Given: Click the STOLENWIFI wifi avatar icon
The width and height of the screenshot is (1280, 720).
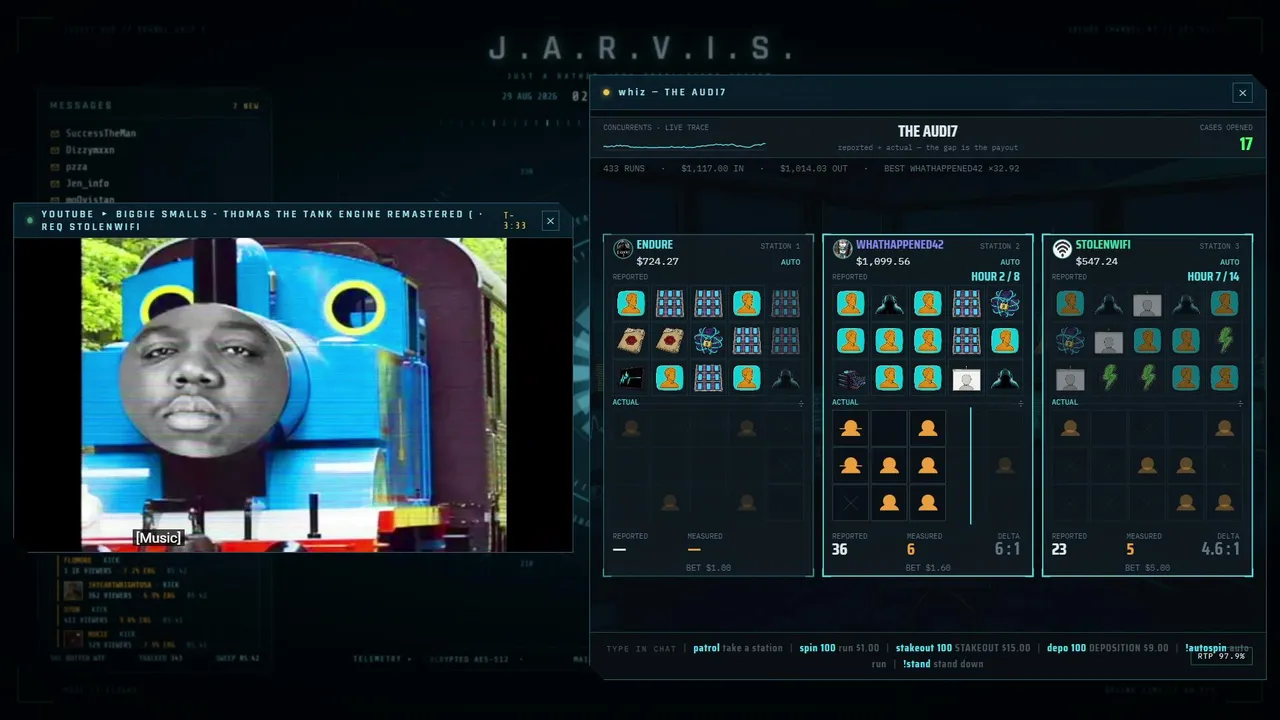Looking at the screenshot, I should point(1063,249).
